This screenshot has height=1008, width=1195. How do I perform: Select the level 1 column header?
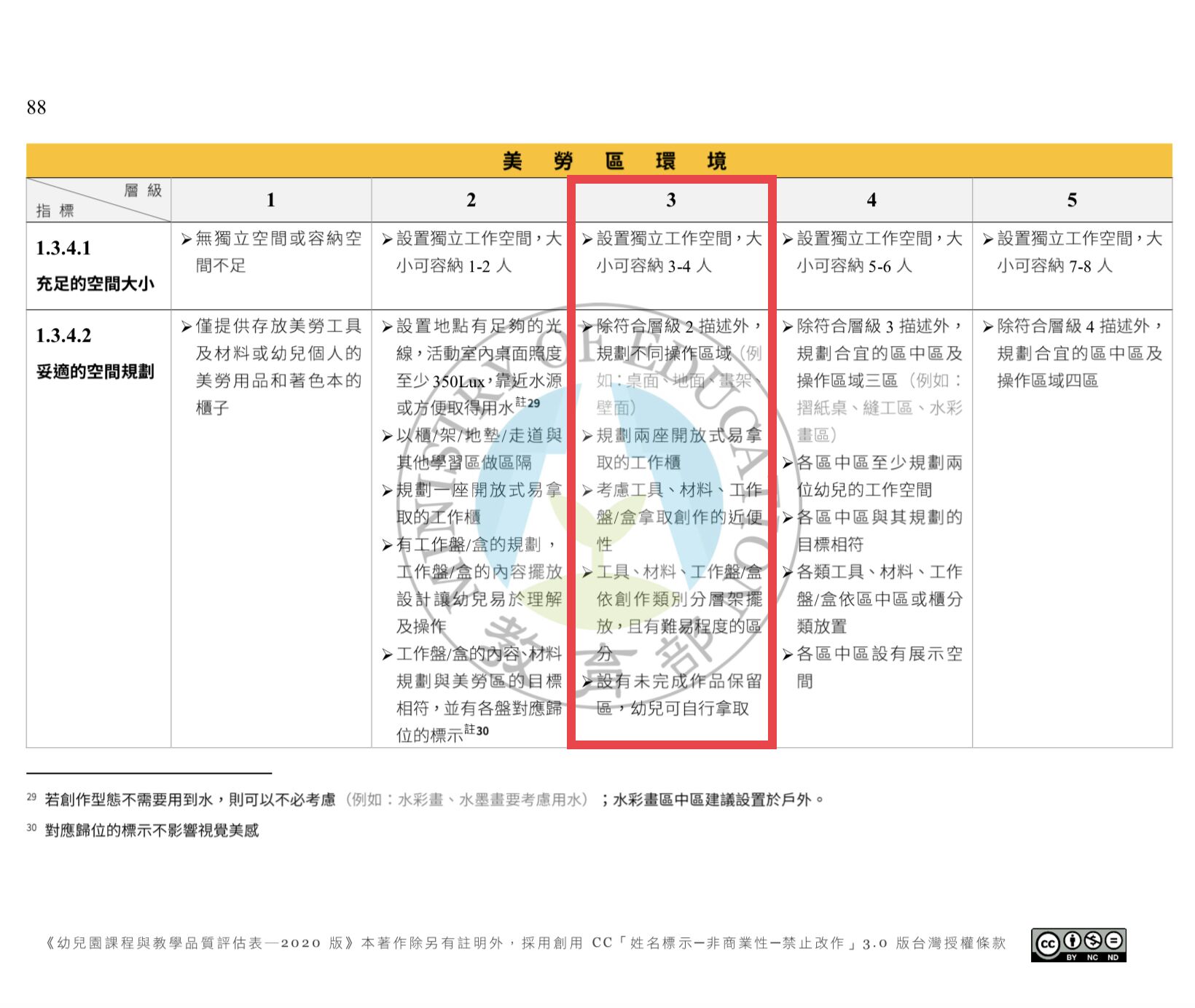(x=271, y=200)
